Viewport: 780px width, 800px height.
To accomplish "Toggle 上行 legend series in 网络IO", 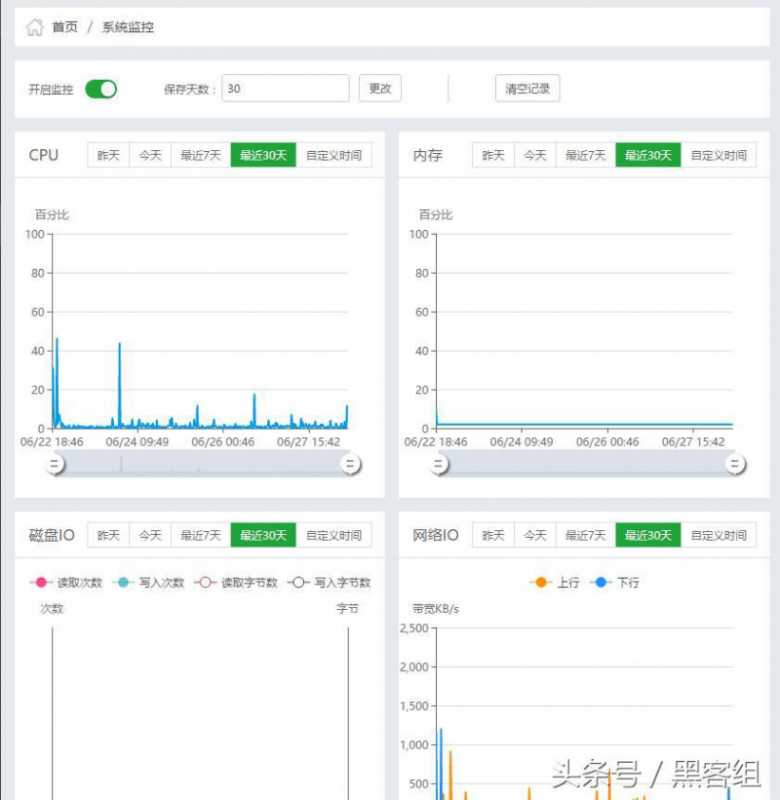I will click(x=555, y=582).
